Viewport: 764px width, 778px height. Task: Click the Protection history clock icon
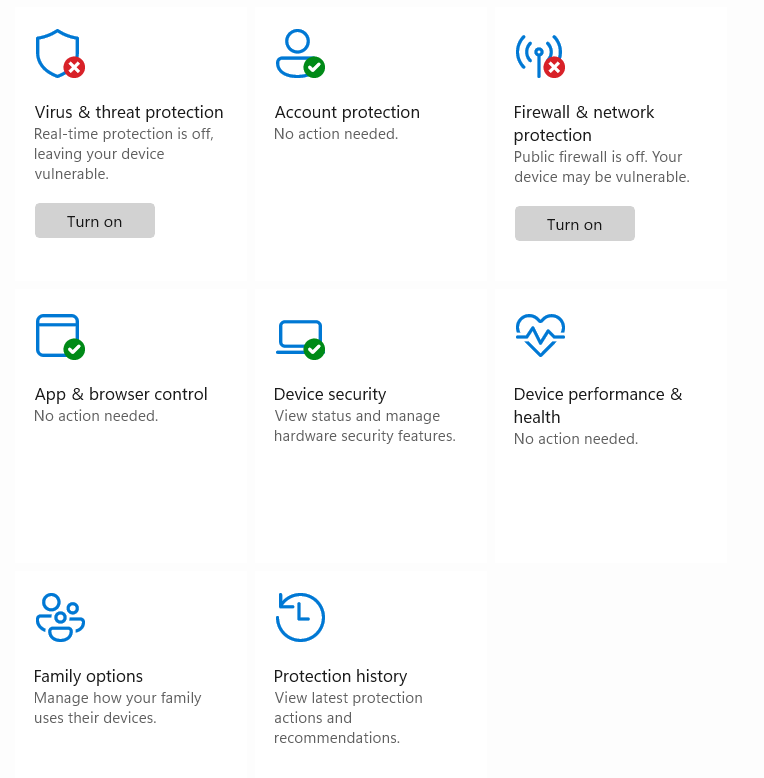coord(300,617)
